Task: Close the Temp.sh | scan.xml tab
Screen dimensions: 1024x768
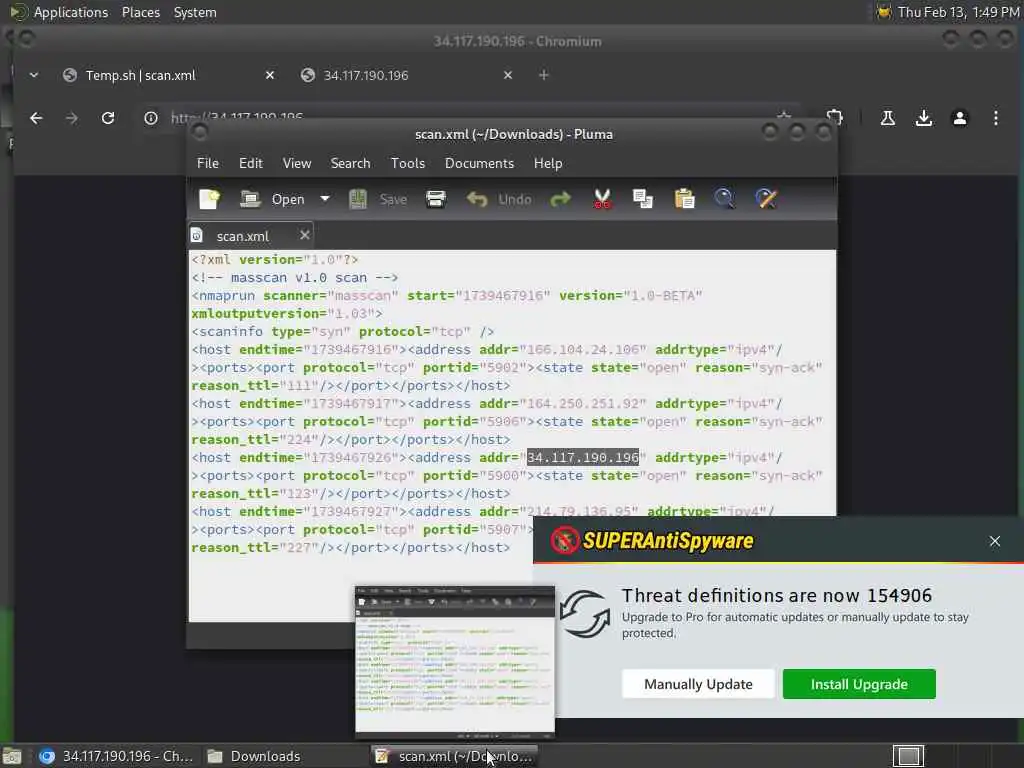Action: [x=270, y=75]
